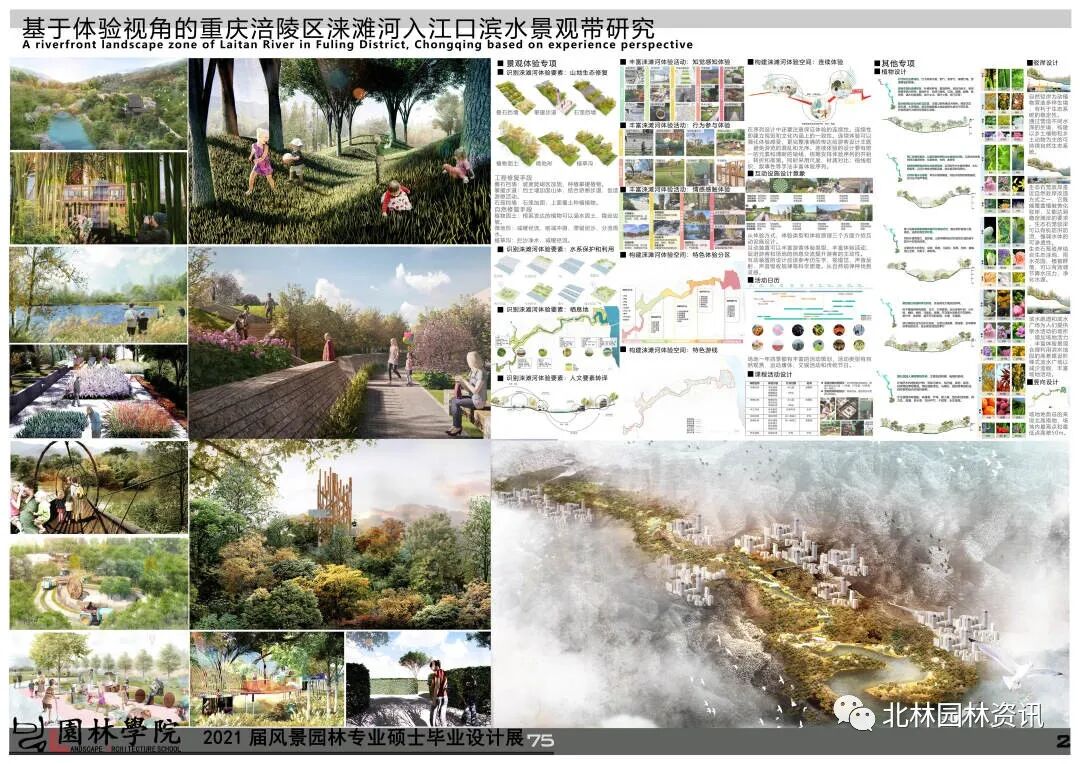This screenshot has height=764, width=1080.
Task: Open the aerial terraced playground rendering
Action: click(x=98, y=582)
